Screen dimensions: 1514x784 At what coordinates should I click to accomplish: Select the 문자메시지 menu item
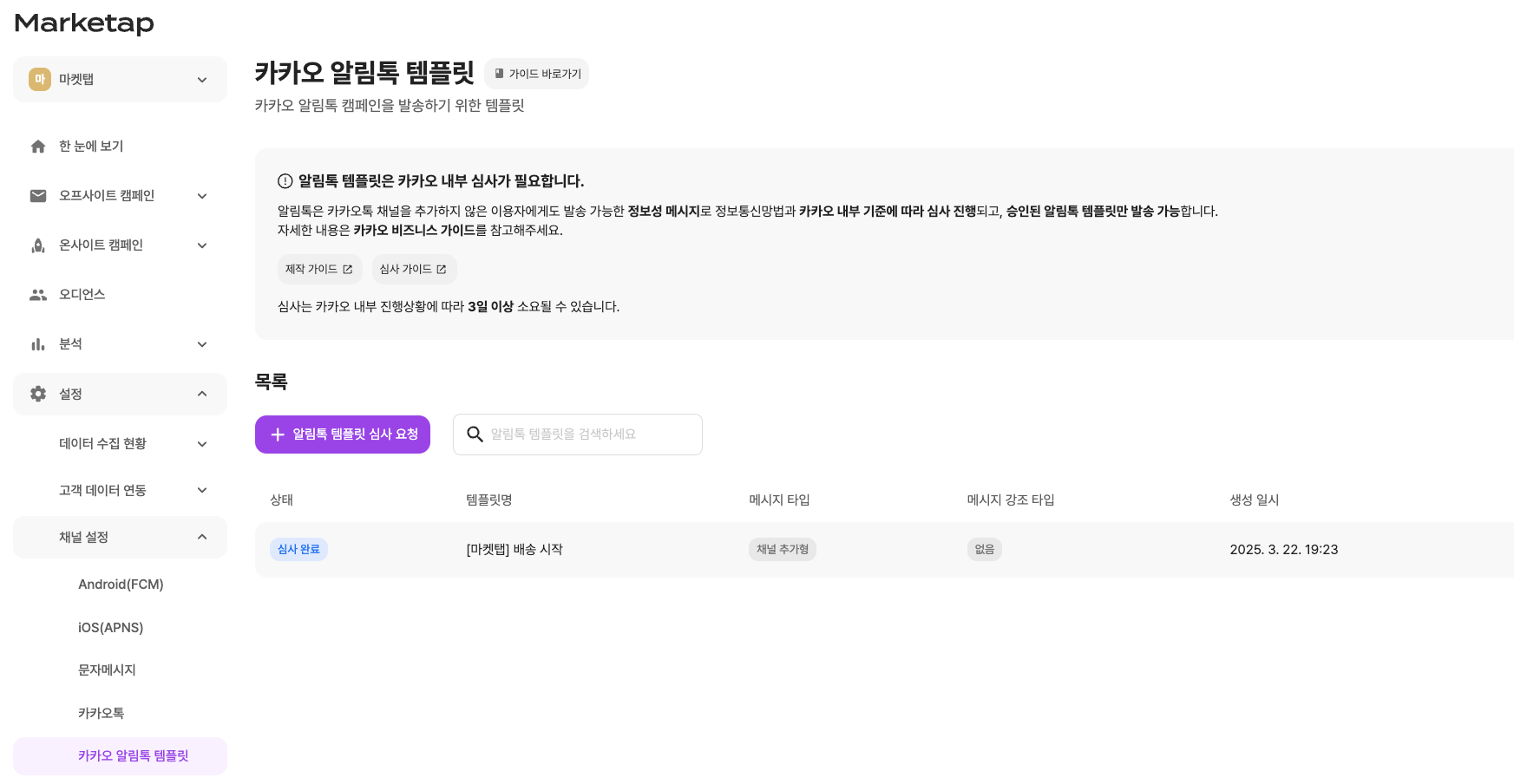[107, 670]
